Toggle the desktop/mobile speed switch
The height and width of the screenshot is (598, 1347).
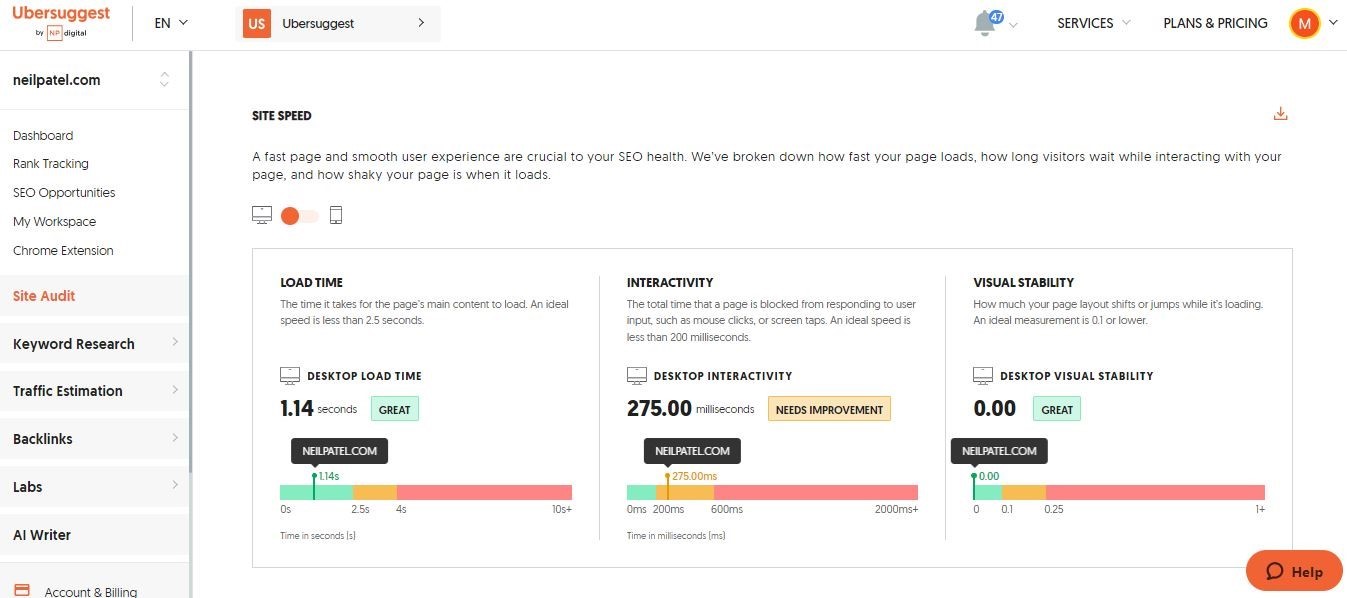tap(299, 216)
